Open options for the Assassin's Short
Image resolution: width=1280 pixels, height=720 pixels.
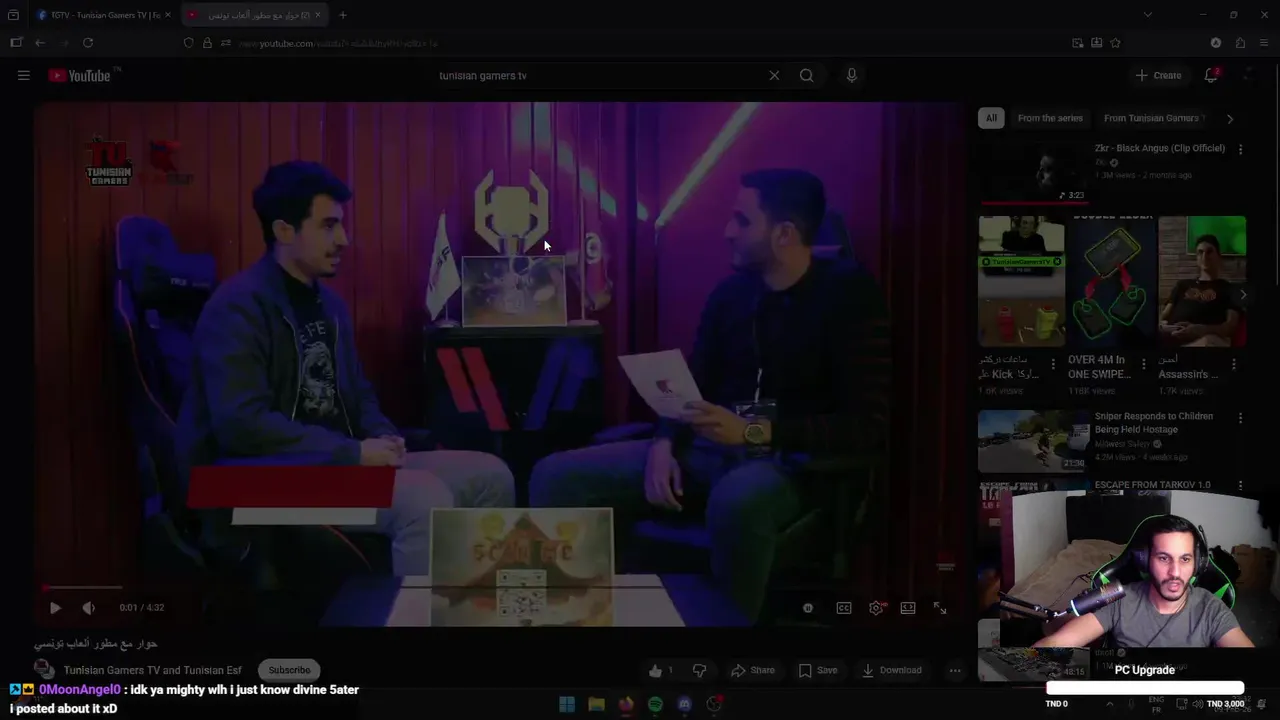coord(1234,364)
